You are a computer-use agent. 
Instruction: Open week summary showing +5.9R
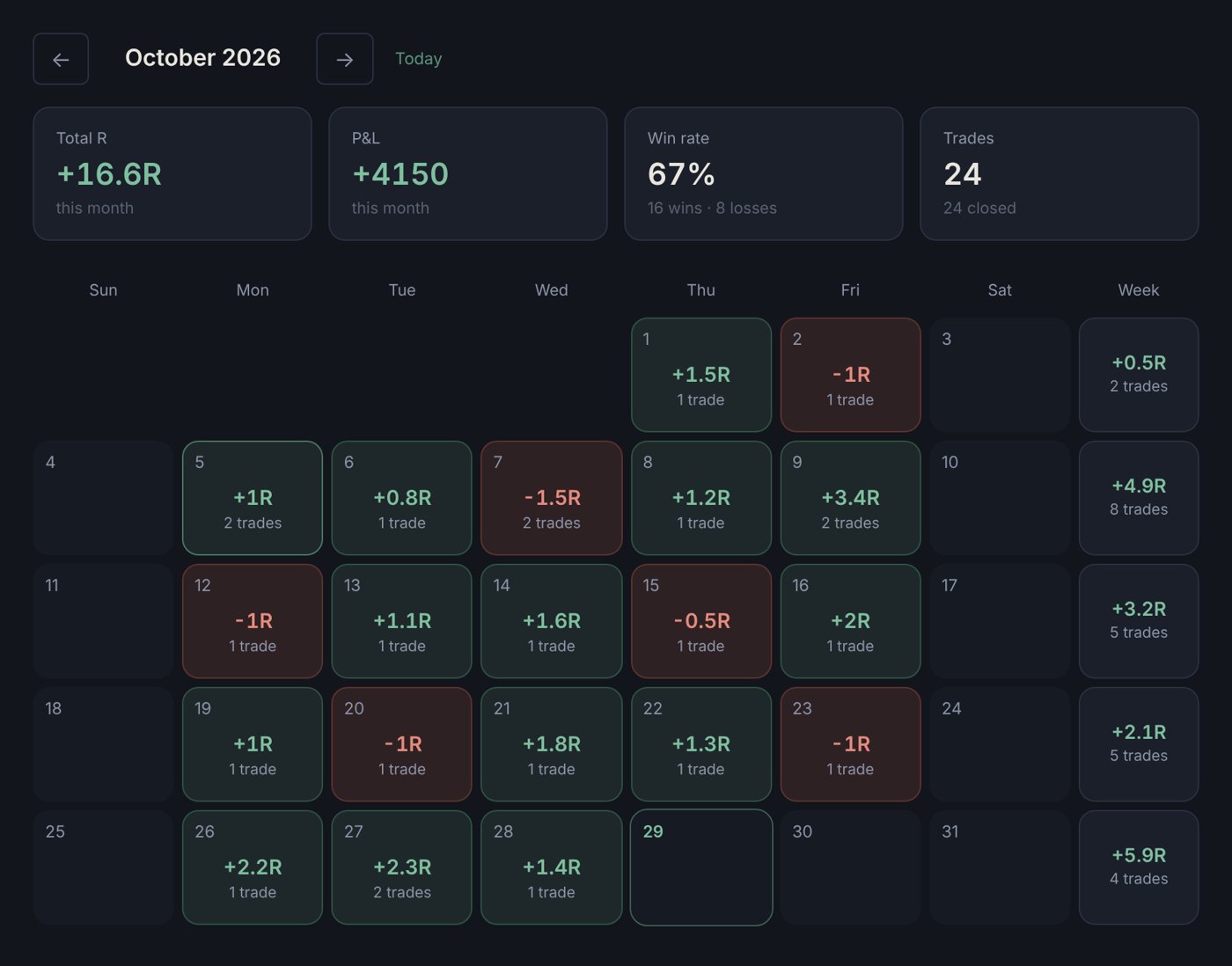pyautogui.click(x=1139, y=867)
